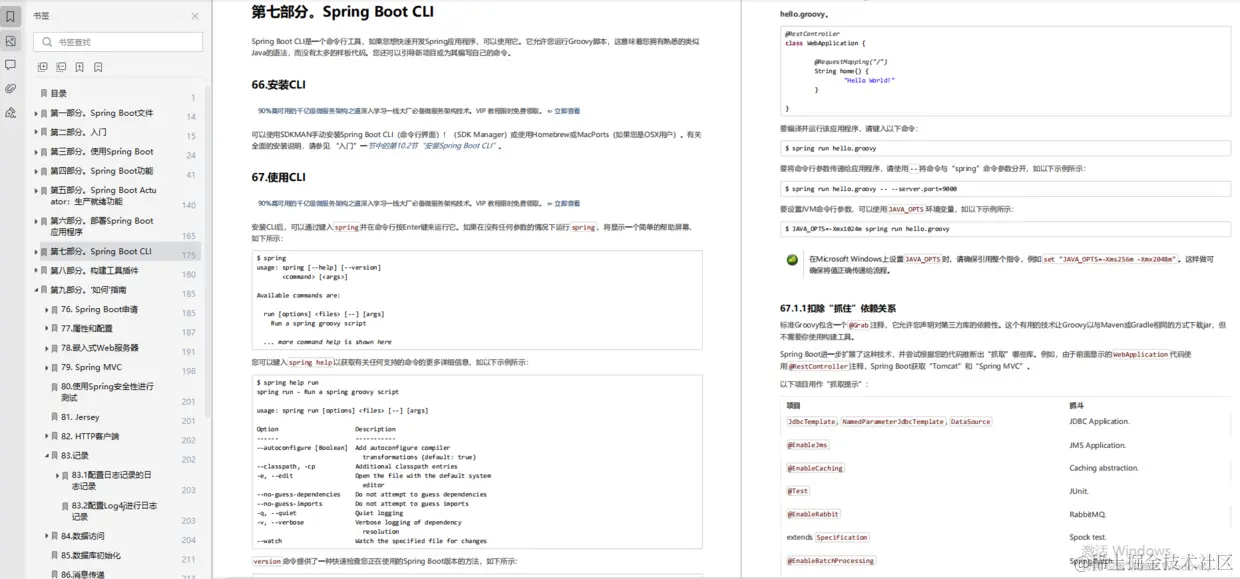
Task: Open 86.消息传递 bookmark
Action: point(83,574)
